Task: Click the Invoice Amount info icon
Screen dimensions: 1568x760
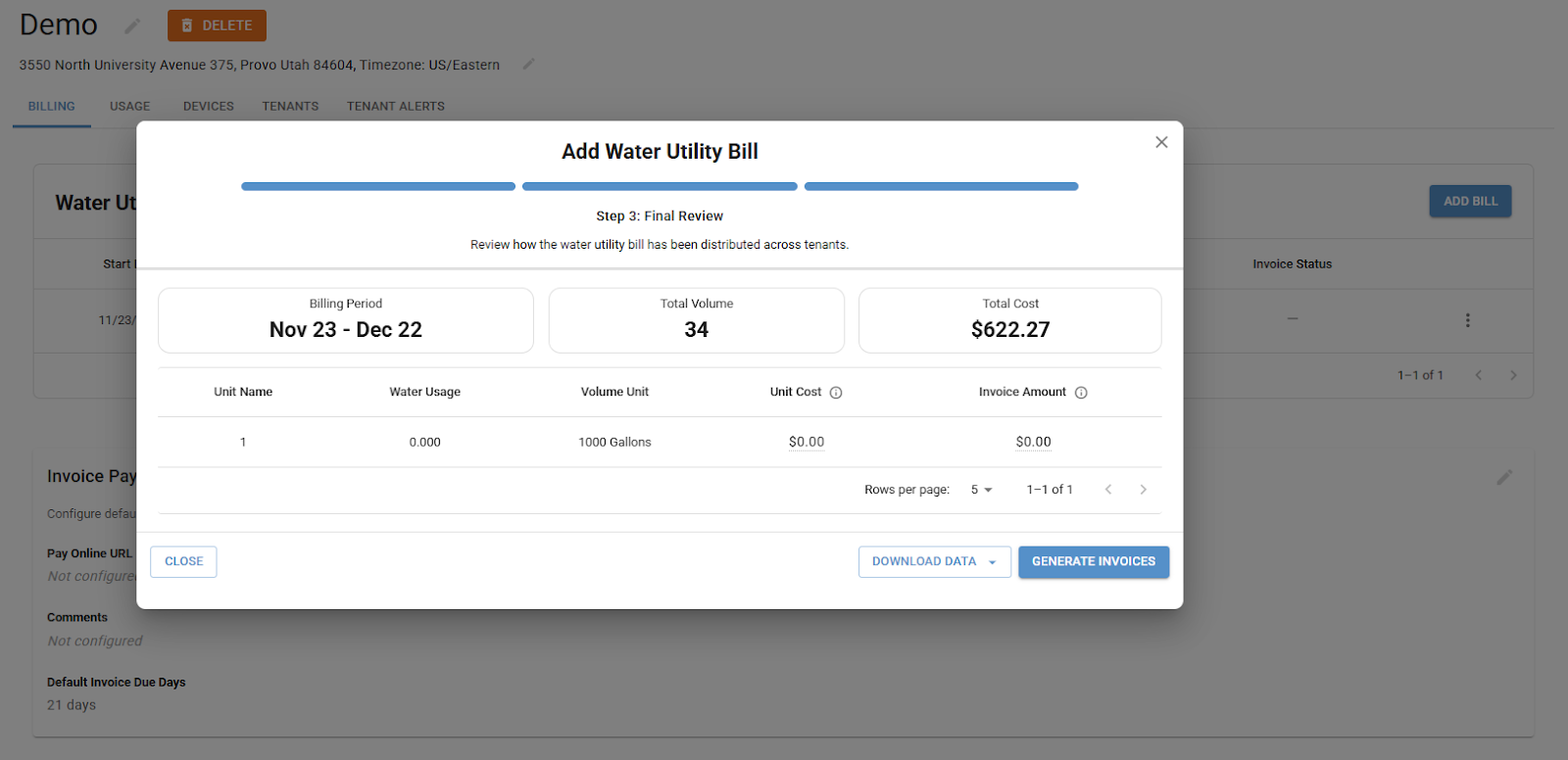Action: [1081, 393]
